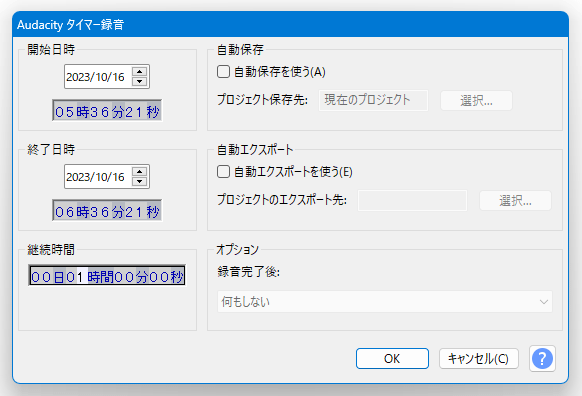Click the Audacity タイマー録音 title bar

pyautogui.click(x=290, y=24)
